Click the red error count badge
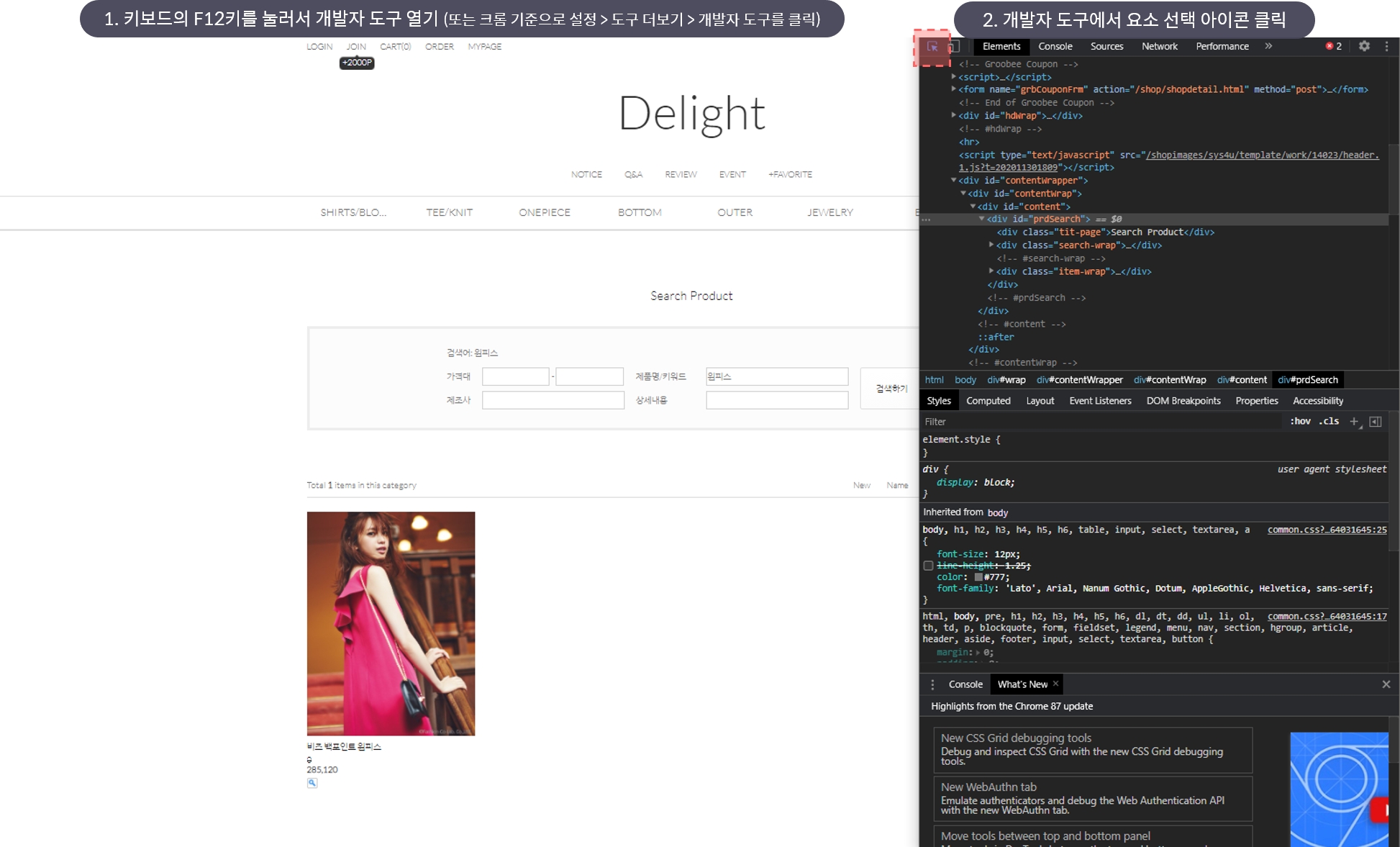Viewport: 1400px width, 847px height. (1333, 46)
